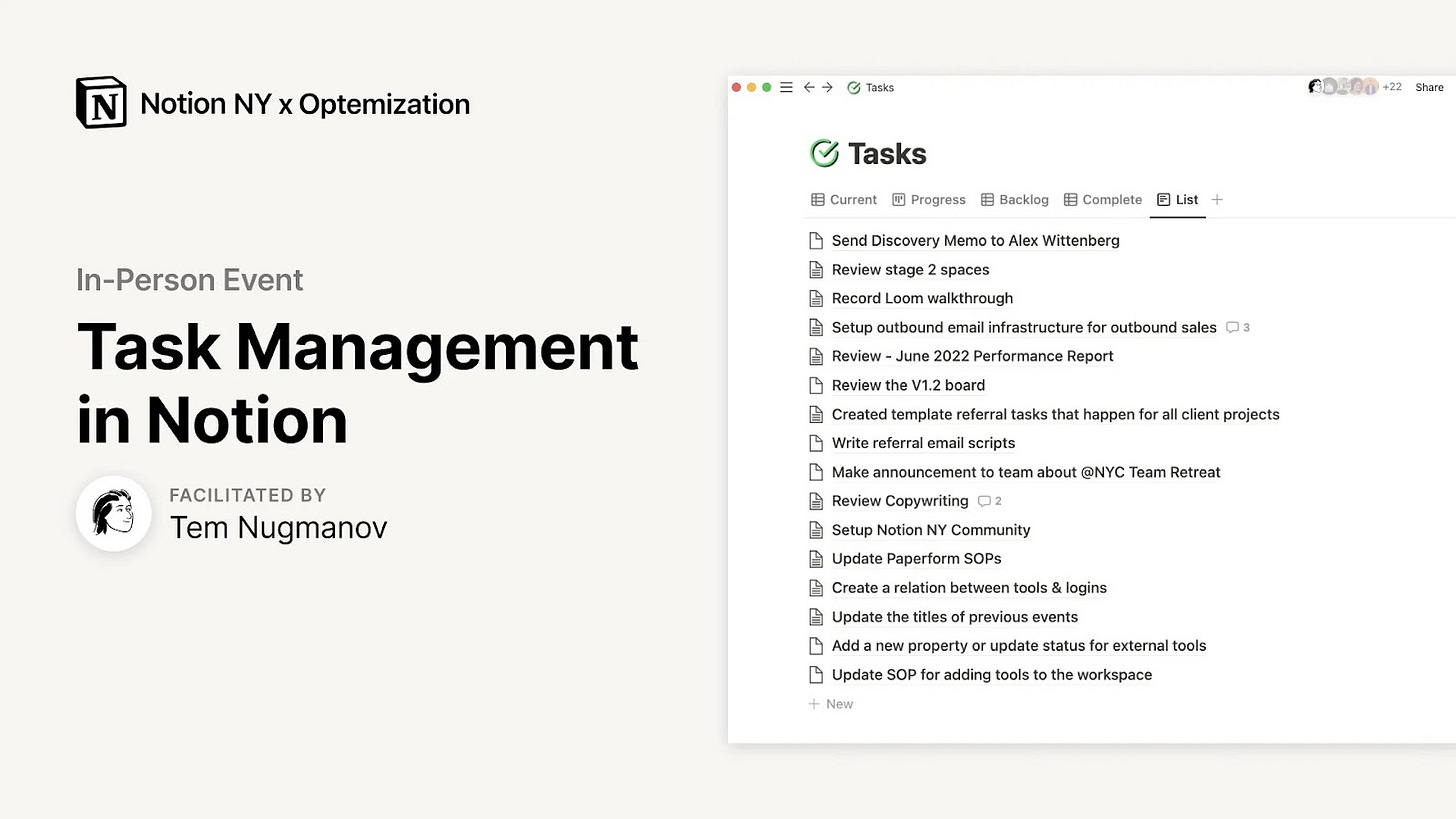The width and height of the screenshot is (1456, 819).
Task: Open Update the titles of previous events
Action: pyautogui.click(x=955, y=616)
